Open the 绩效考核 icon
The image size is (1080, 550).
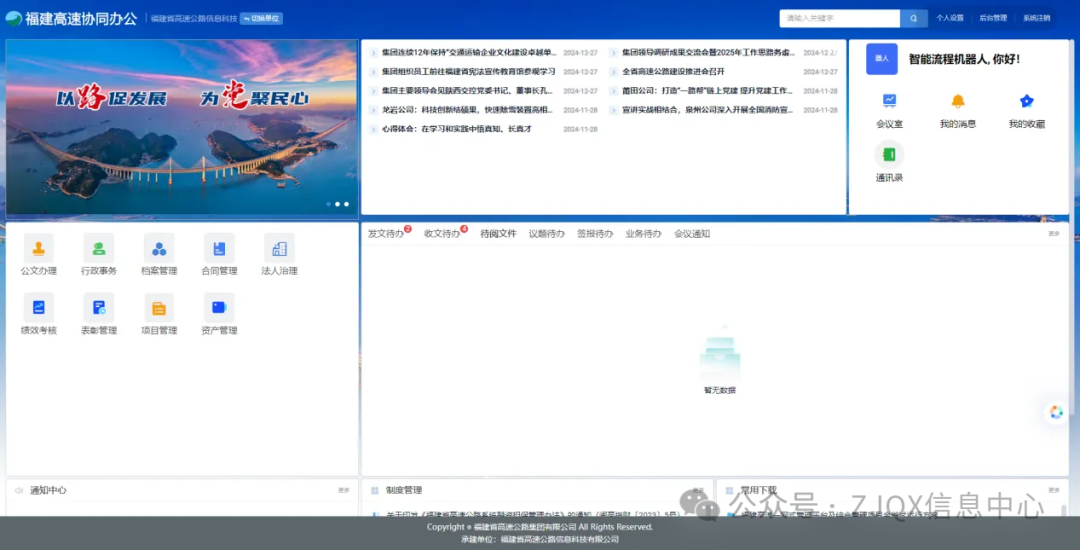tap(39, 308)
